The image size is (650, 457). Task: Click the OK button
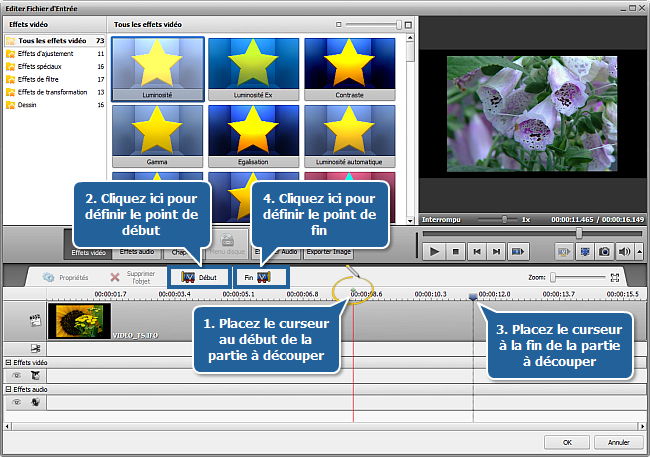(567, 441)
